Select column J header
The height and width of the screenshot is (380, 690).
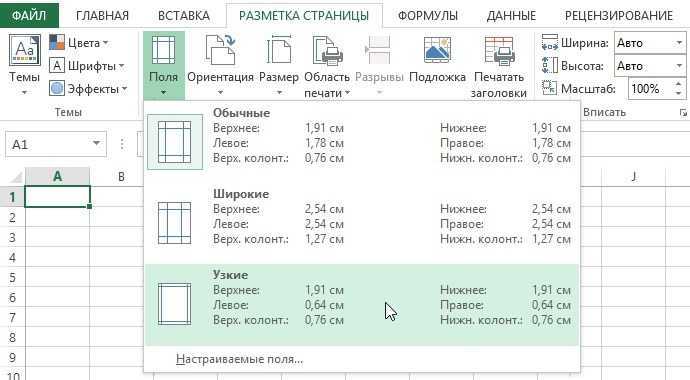634,176
